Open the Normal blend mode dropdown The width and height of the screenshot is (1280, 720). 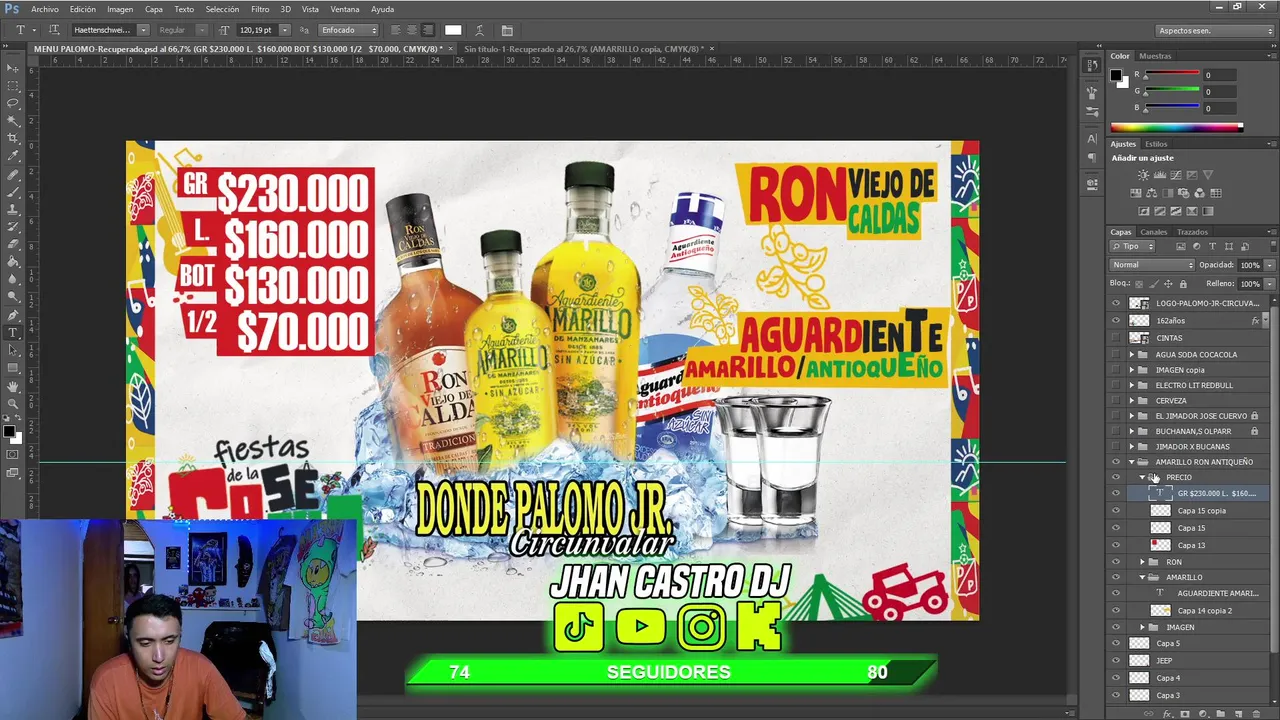pos(1152,265)
